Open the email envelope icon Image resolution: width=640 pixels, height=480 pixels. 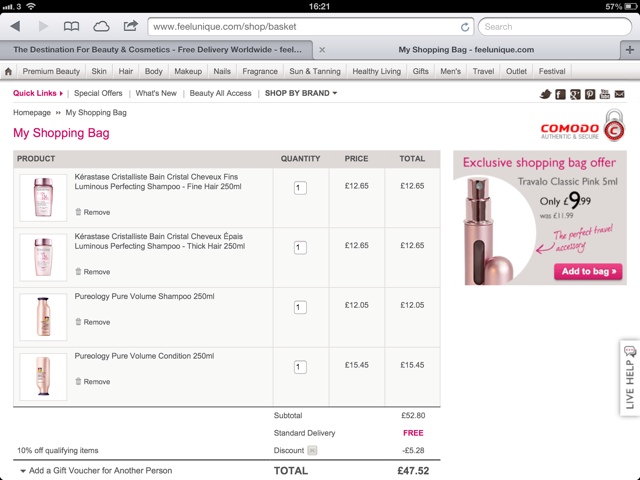click(x=620, y=94)
